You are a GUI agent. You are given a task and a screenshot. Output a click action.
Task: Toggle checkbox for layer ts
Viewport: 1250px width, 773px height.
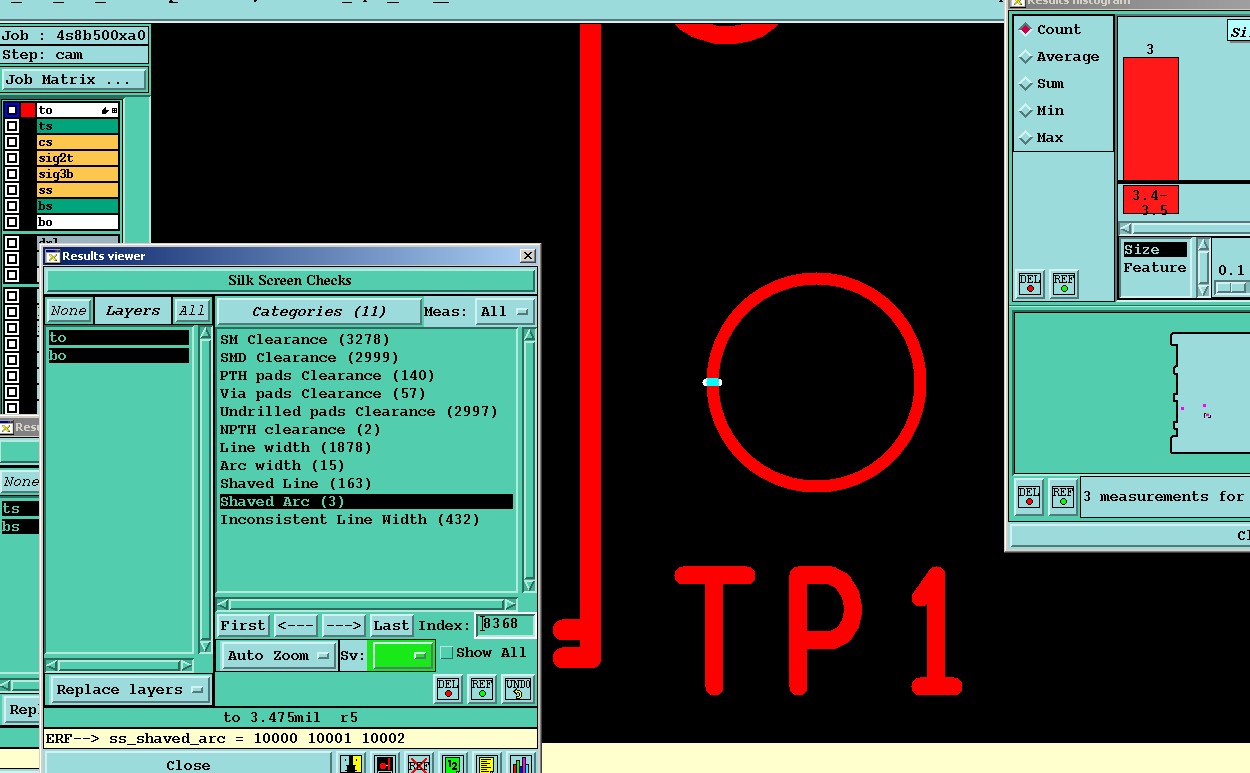pos(12,126)
